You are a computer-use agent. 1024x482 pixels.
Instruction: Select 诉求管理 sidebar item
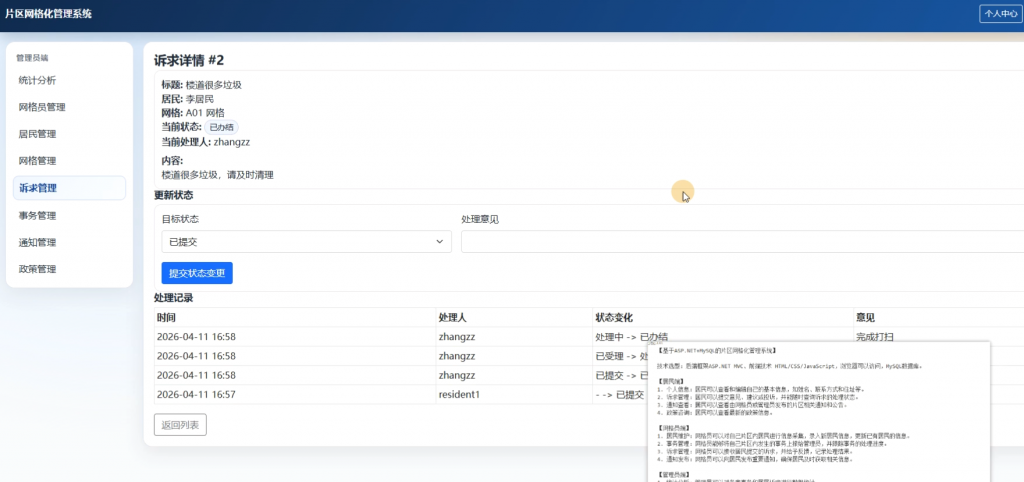(69, 188)
